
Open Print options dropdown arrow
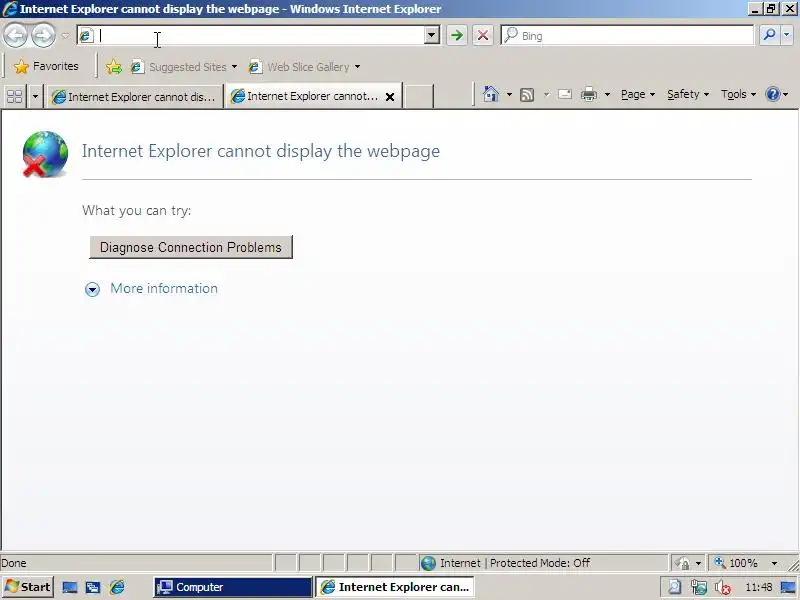(607, 94)
